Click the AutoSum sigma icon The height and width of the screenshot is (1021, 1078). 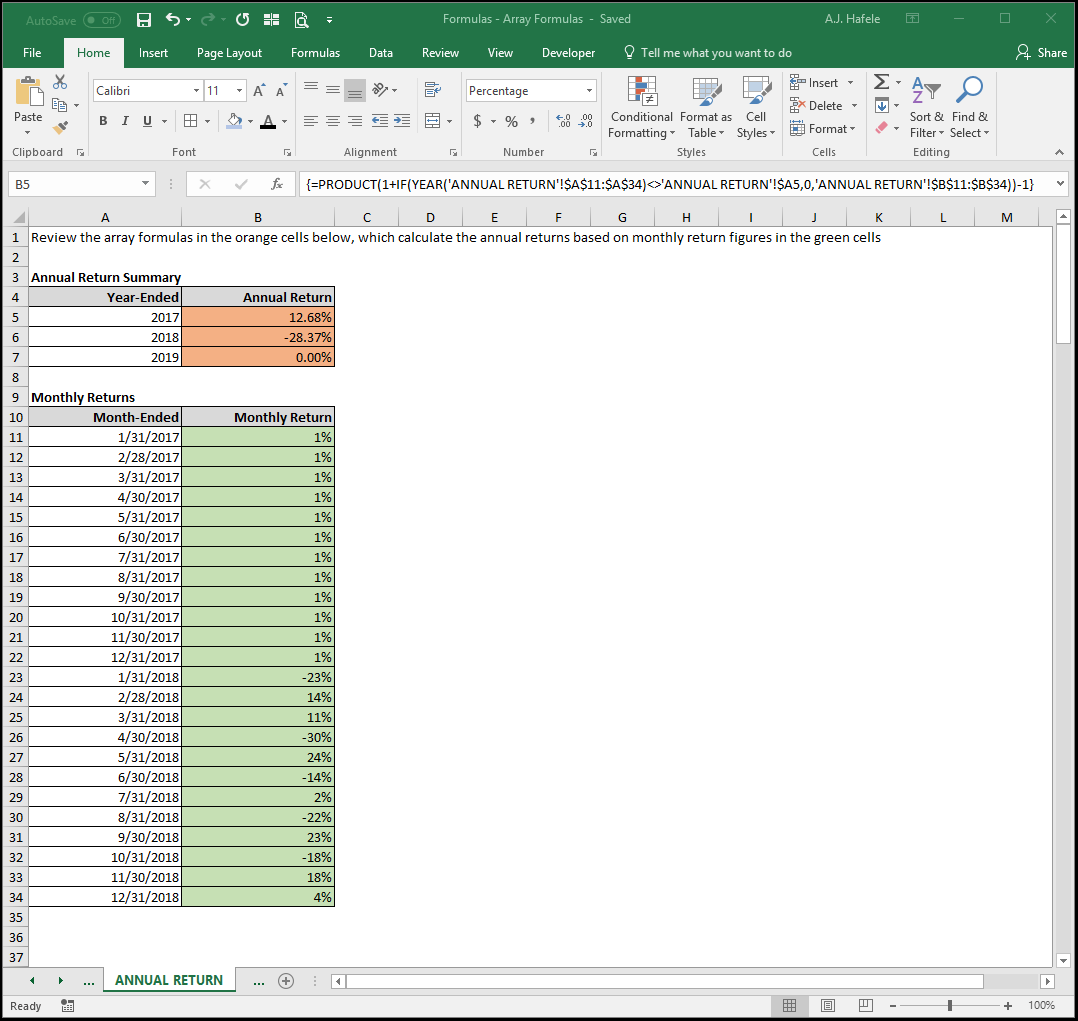(x=881, y=82)
